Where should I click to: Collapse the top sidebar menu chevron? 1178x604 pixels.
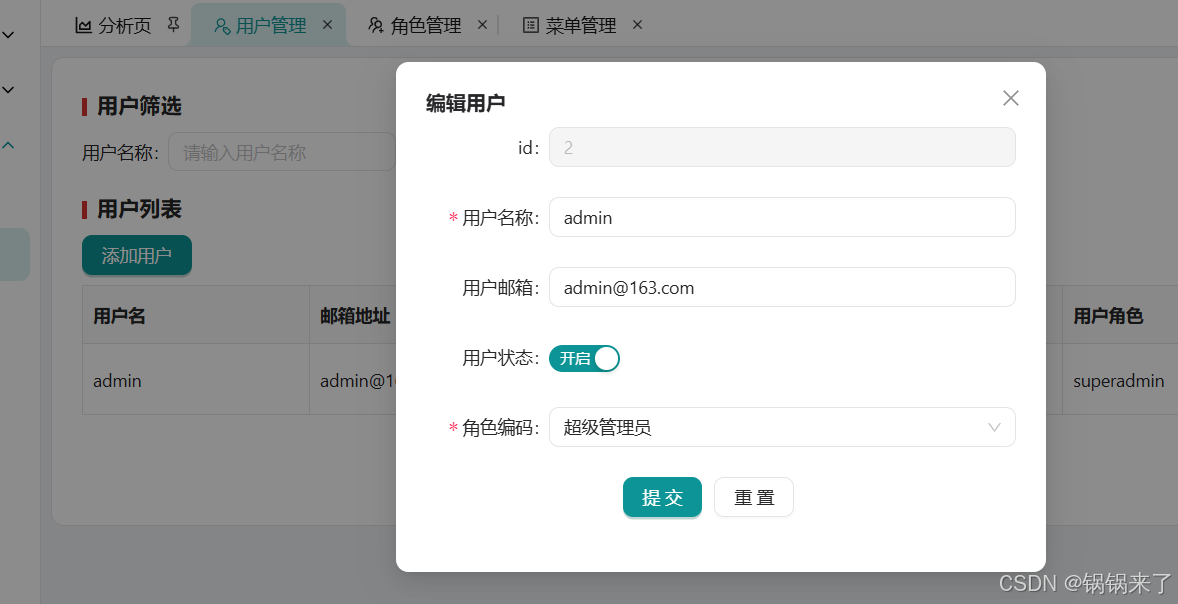click(x=8, y=33)
